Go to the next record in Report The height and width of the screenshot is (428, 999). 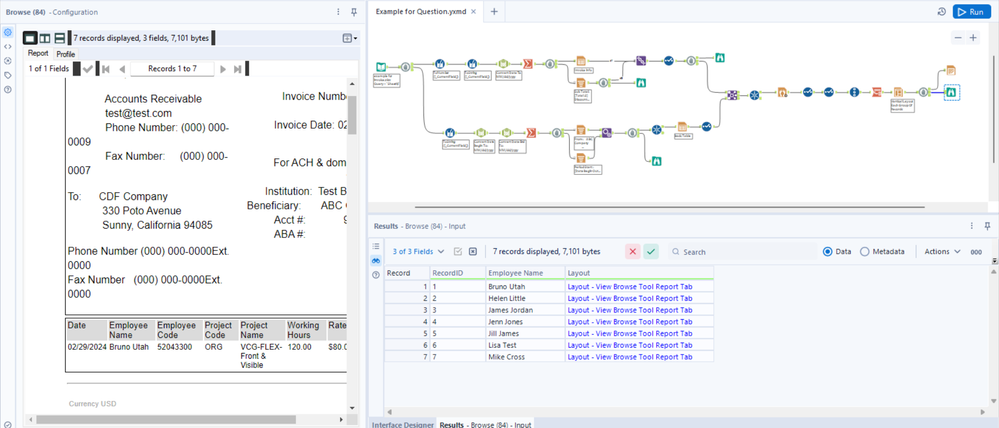223,69
